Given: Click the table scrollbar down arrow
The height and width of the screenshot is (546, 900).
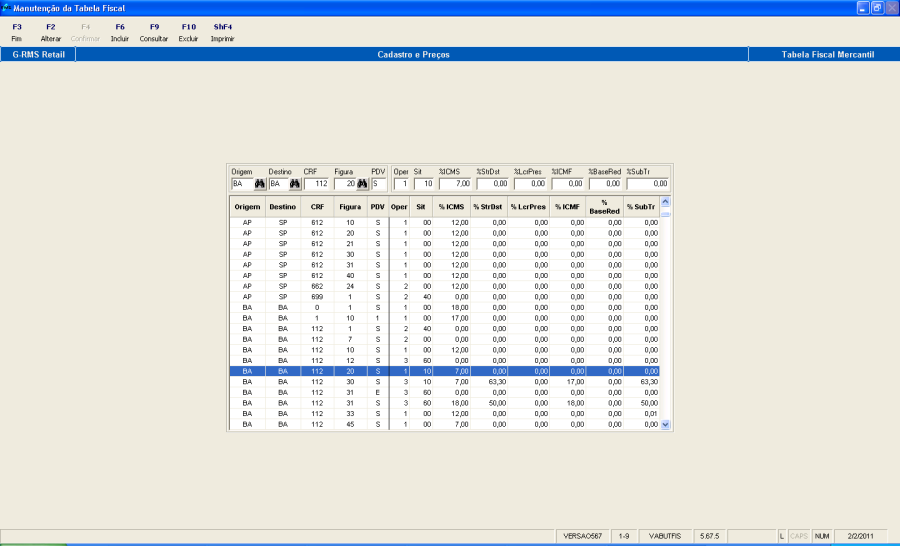Looking at the screenshot, I should pyautogui.click(x=665, y=425).
